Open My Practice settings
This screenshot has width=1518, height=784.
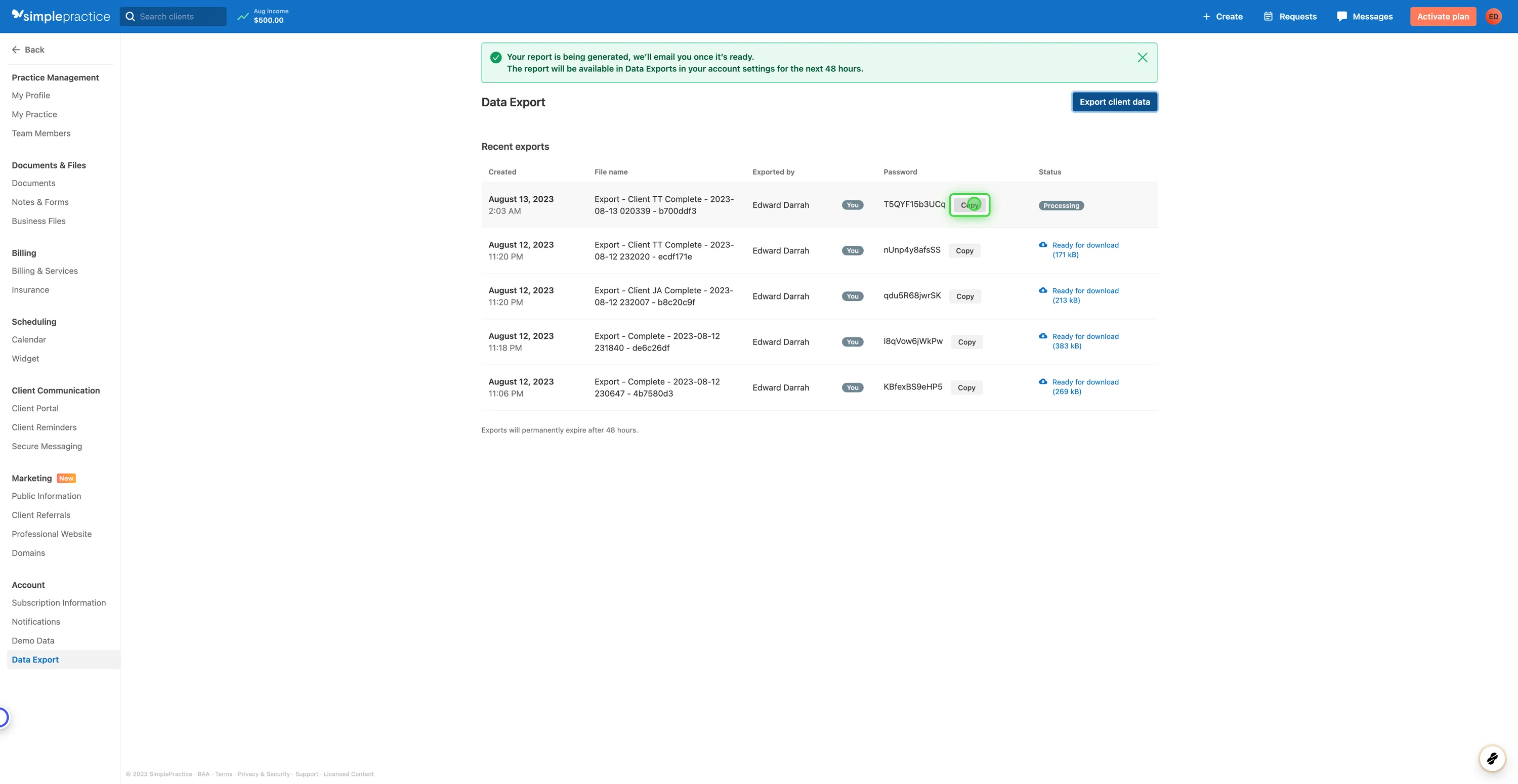[x=34, y=114]
